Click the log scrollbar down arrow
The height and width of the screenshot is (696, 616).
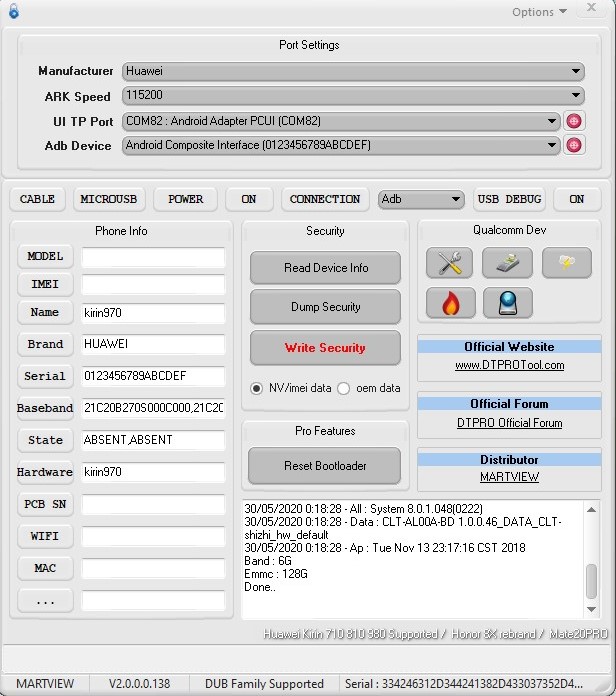pos(591,609)
